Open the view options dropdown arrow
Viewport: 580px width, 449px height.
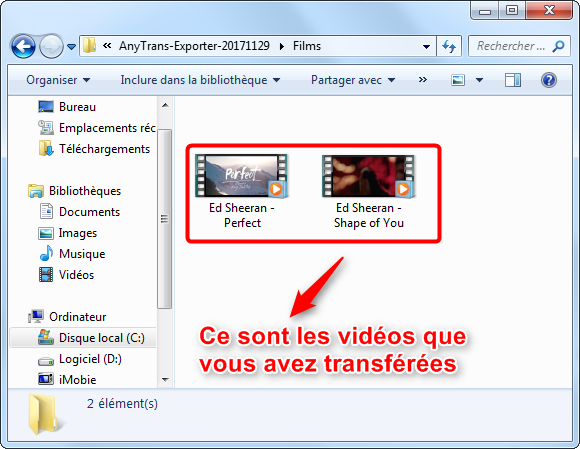(x=479, y=80)
